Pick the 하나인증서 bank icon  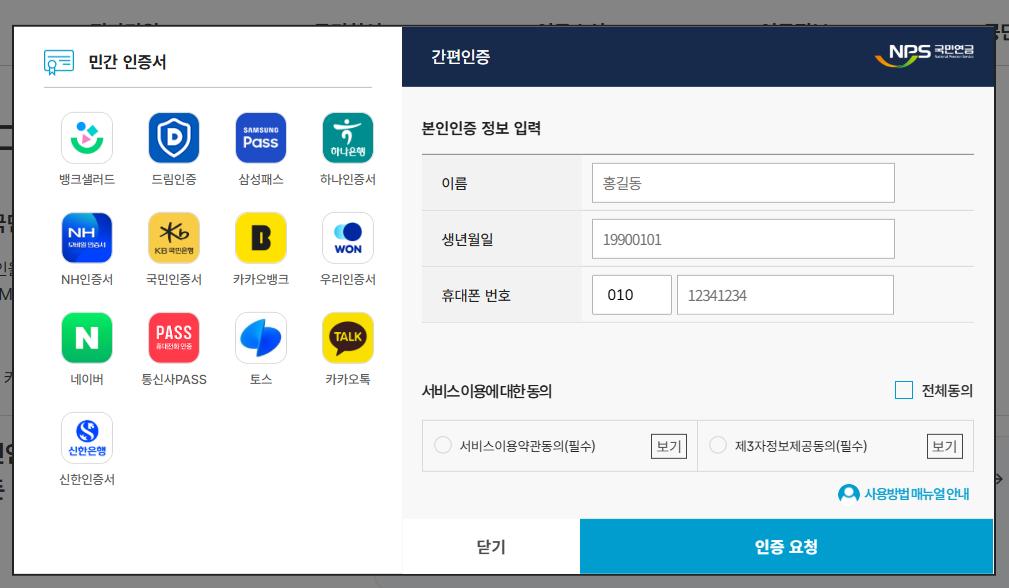(347, 138)
